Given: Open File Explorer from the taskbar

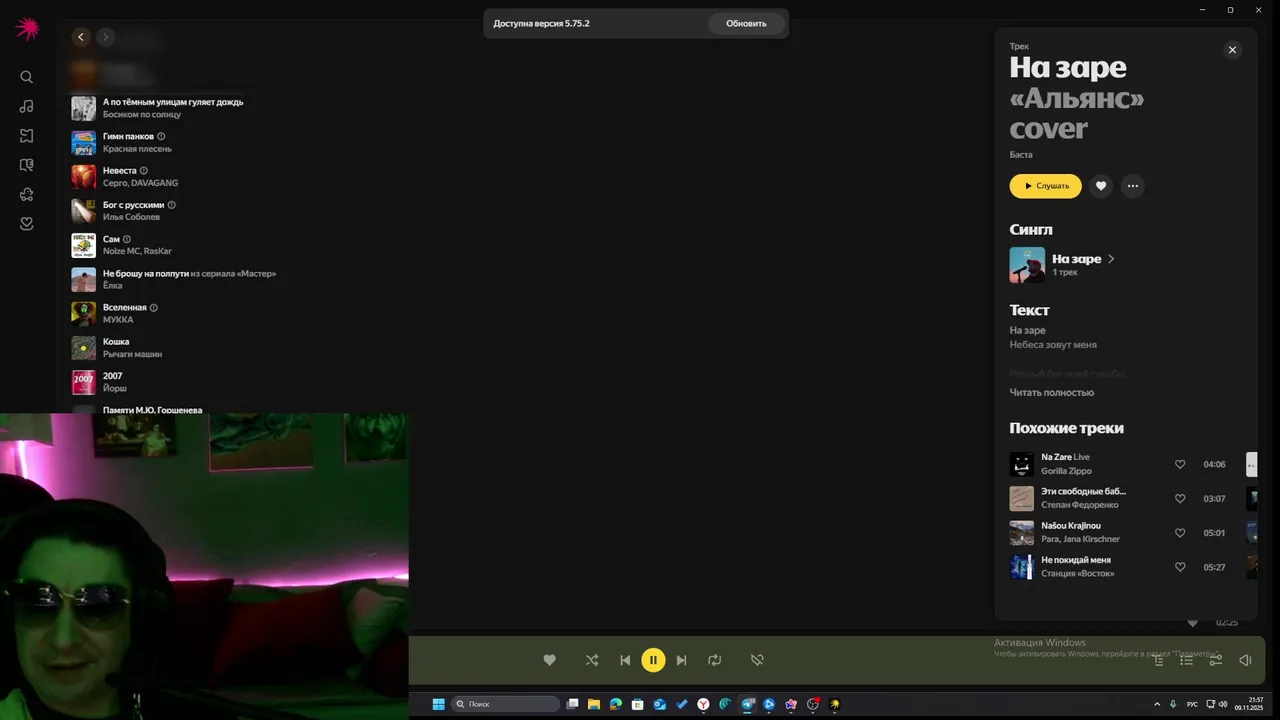Looking at the screenshot, I should [594, 704].
